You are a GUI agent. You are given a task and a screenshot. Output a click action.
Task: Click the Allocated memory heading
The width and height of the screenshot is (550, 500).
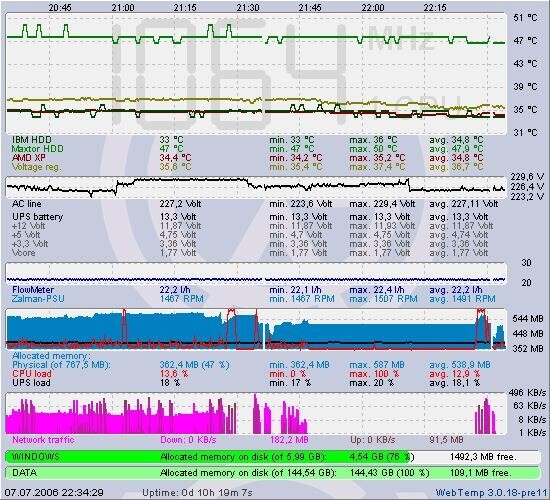(x=51, y=356)
